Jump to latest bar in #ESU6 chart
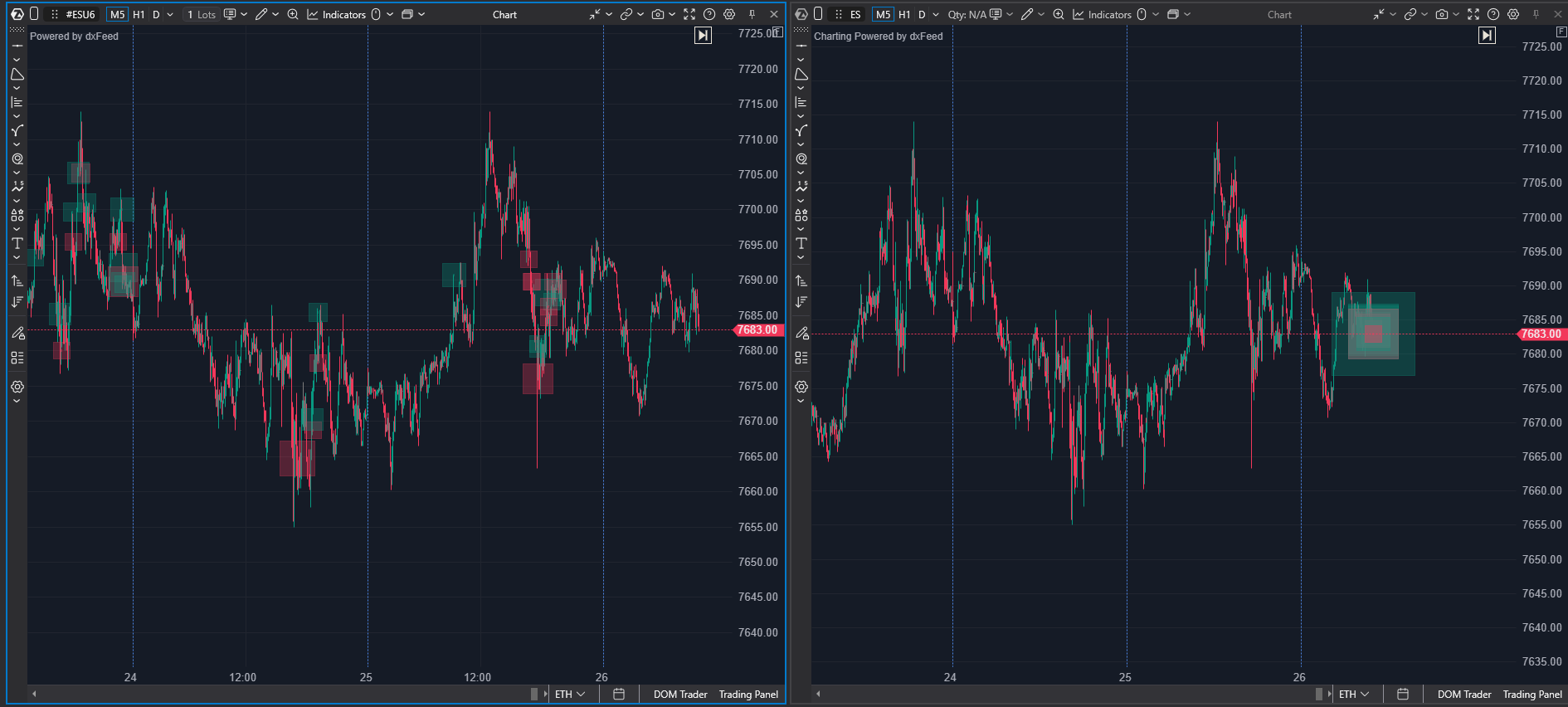The height and width of the screenshot is (707, 1568). coord(703,35)
